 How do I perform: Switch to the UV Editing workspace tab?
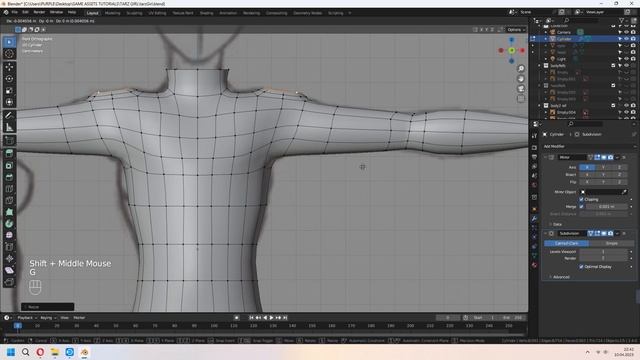click(x=157, y=13)
